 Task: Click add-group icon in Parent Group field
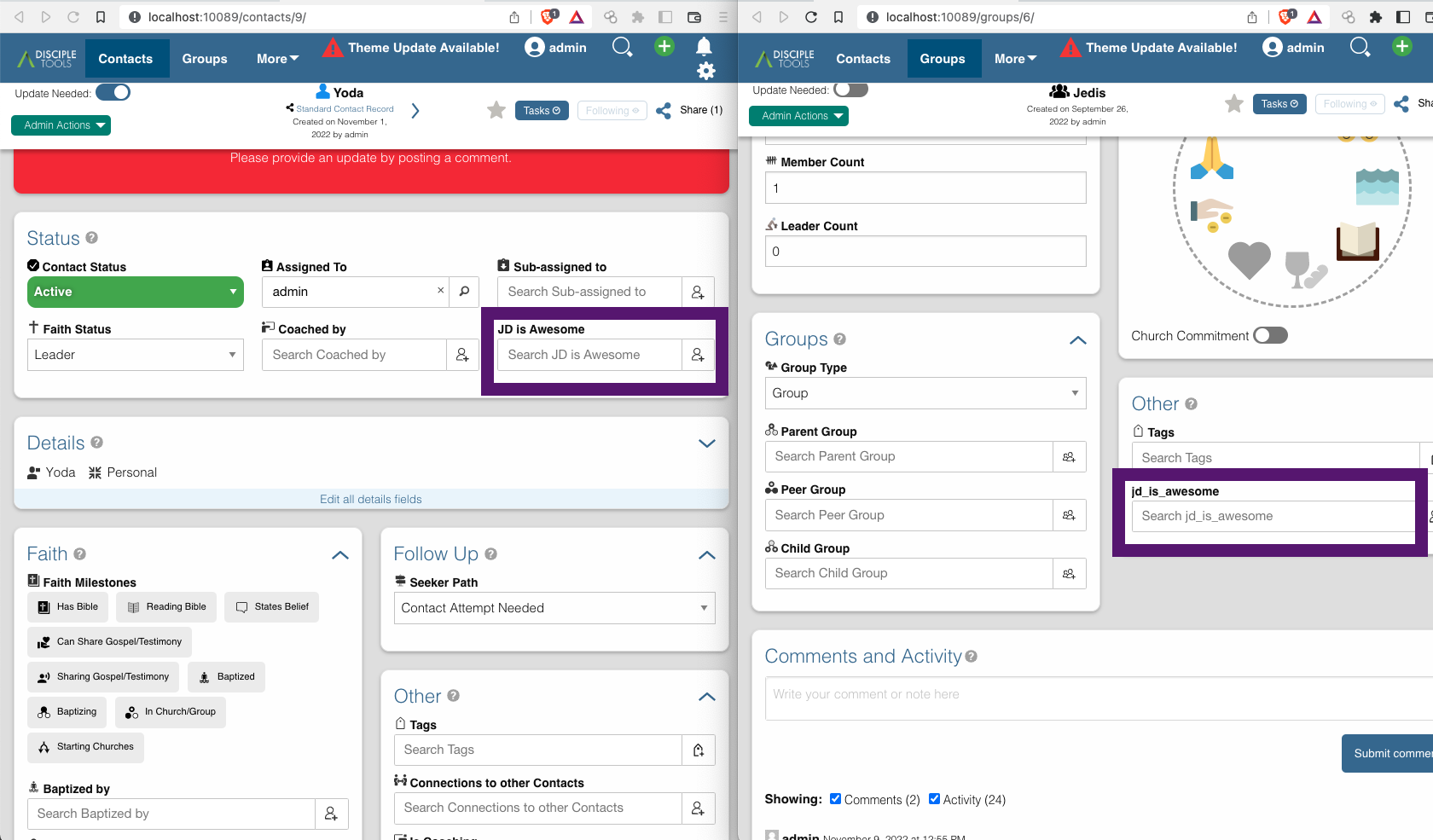click(x=1070, y=457)
